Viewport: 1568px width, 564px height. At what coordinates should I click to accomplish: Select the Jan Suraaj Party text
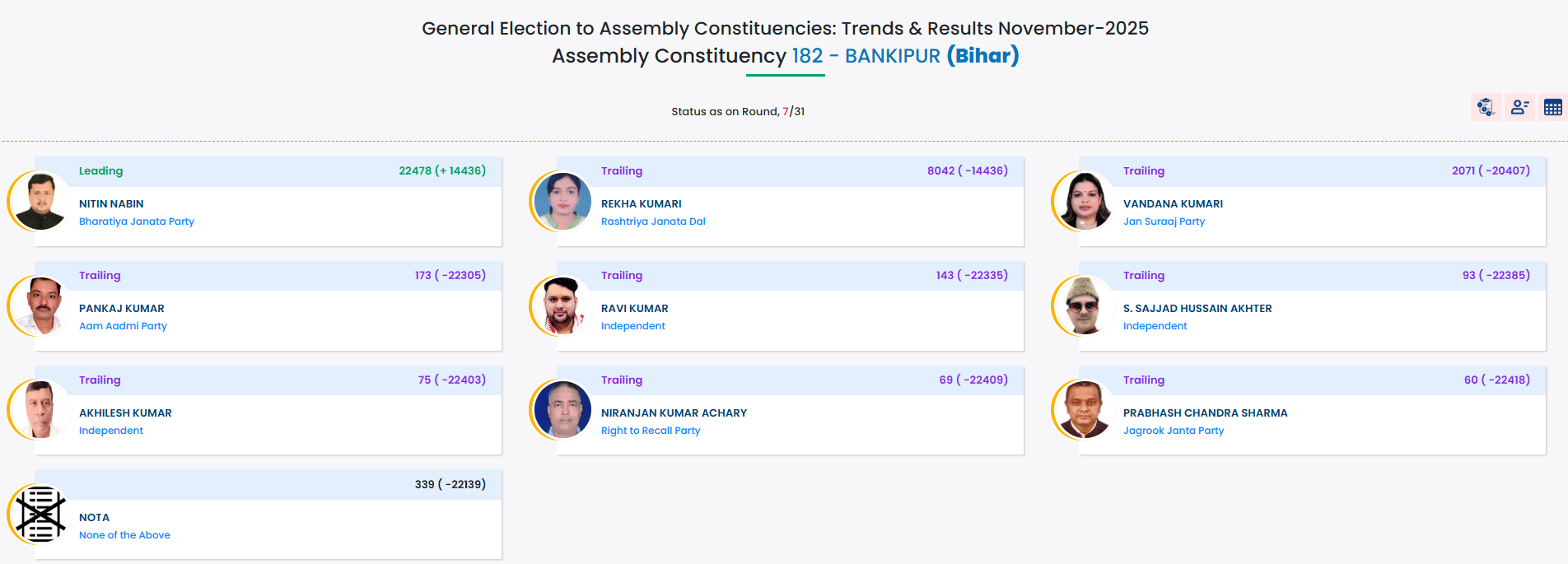(1164, 221)
